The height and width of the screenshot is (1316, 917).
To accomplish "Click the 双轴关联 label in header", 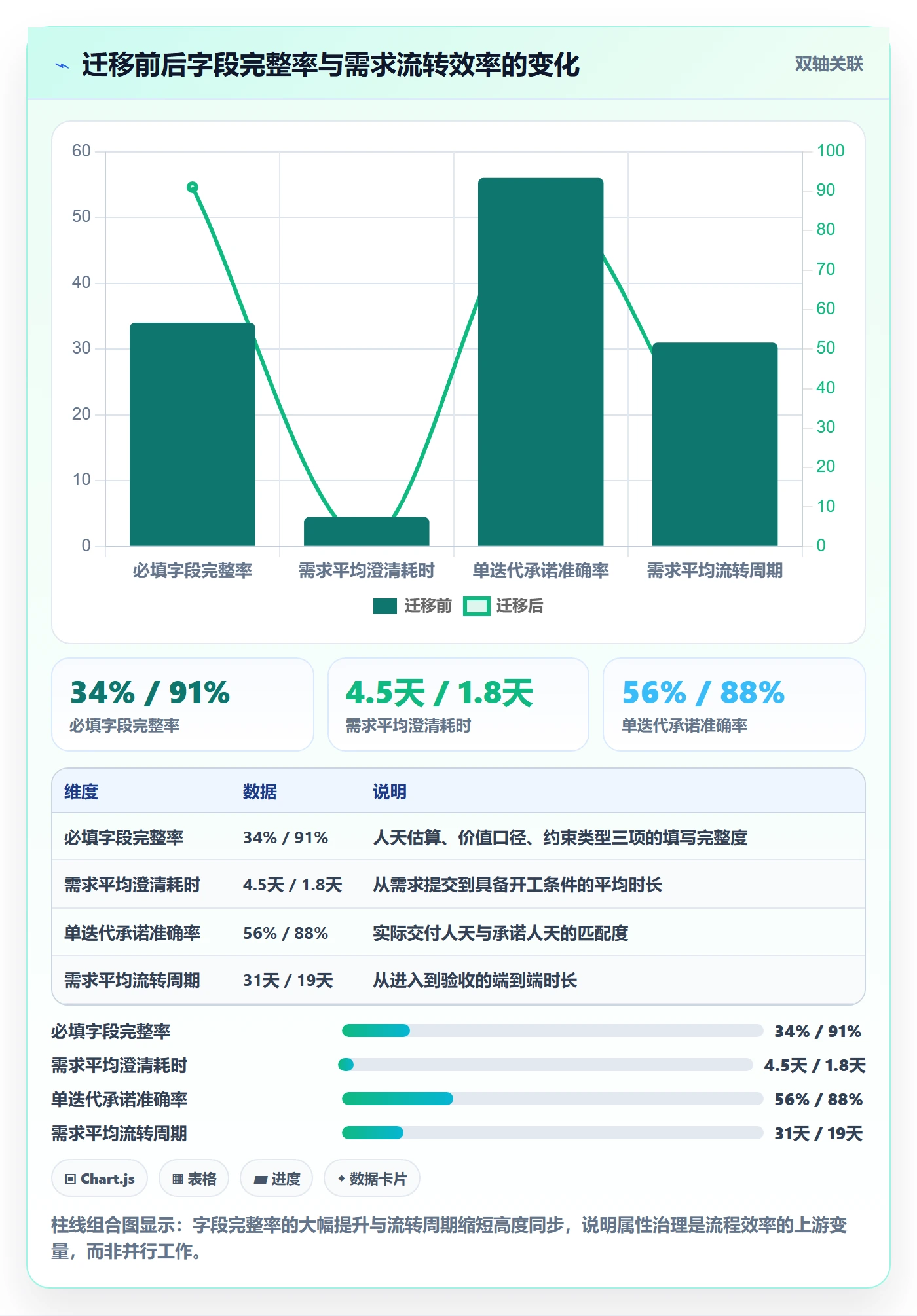I will 829,64.
